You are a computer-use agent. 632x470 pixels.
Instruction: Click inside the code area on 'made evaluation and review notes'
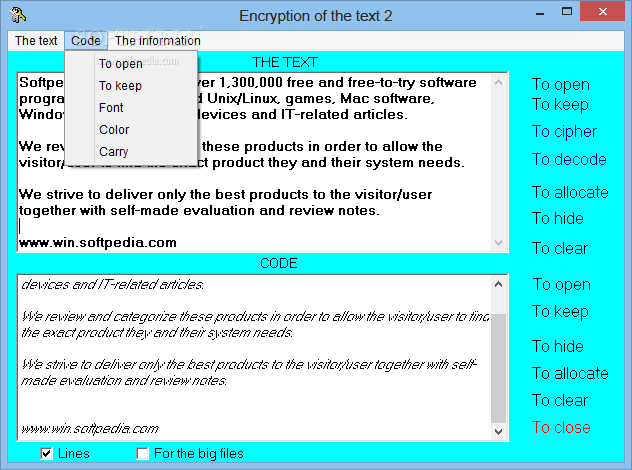[x=124, y=381]
